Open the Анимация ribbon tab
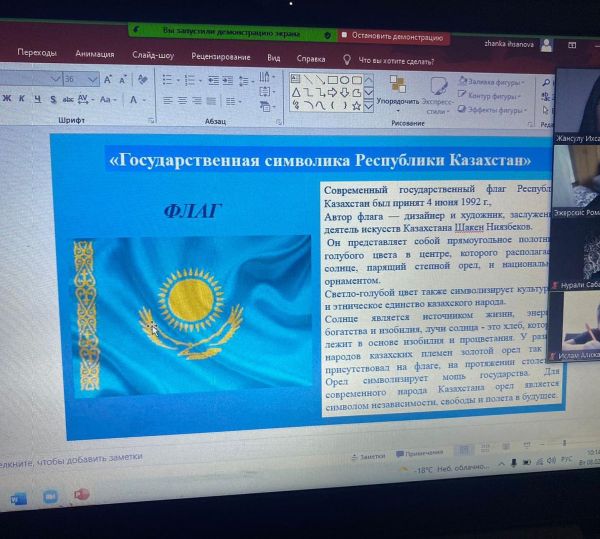 point(95,54)
